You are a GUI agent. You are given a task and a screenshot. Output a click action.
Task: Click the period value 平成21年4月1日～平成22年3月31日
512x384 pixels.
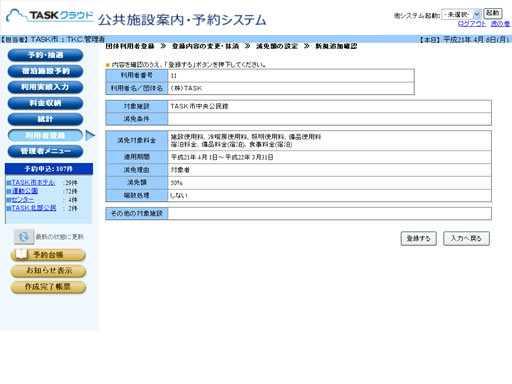(222, 157)
